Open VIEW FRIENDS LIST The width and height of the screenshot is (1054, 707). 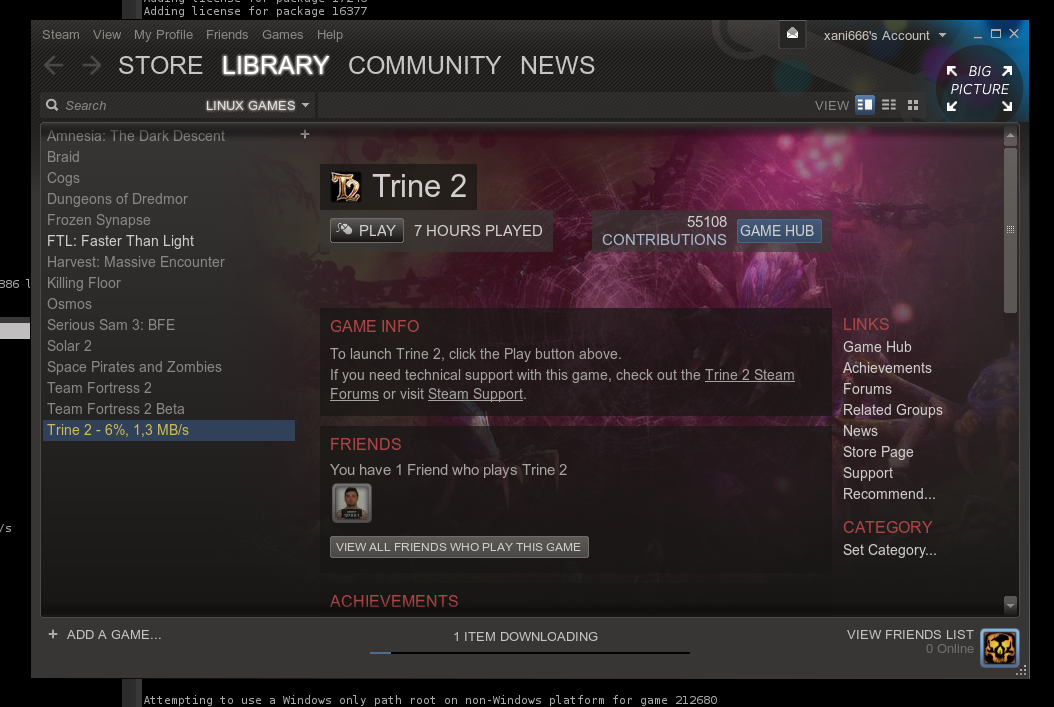pos(909,634)
